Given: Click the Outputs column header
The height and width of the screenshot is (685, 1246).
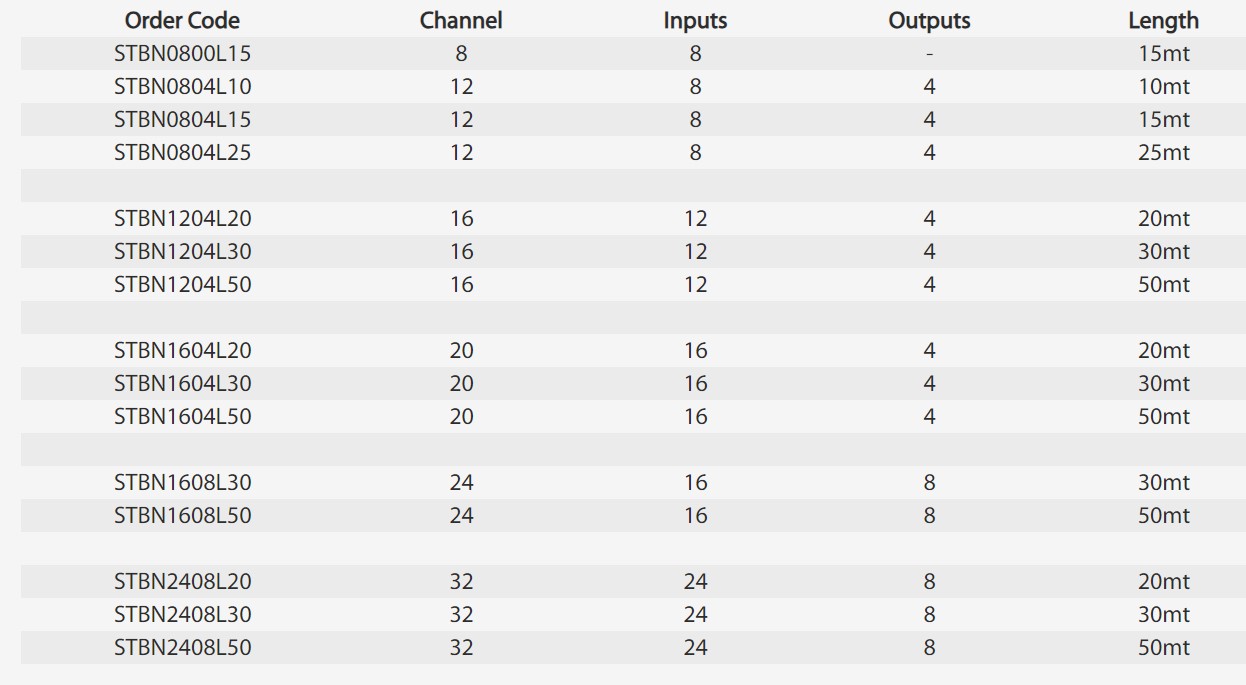Looking at the screenshot, I should click(929, 20).
